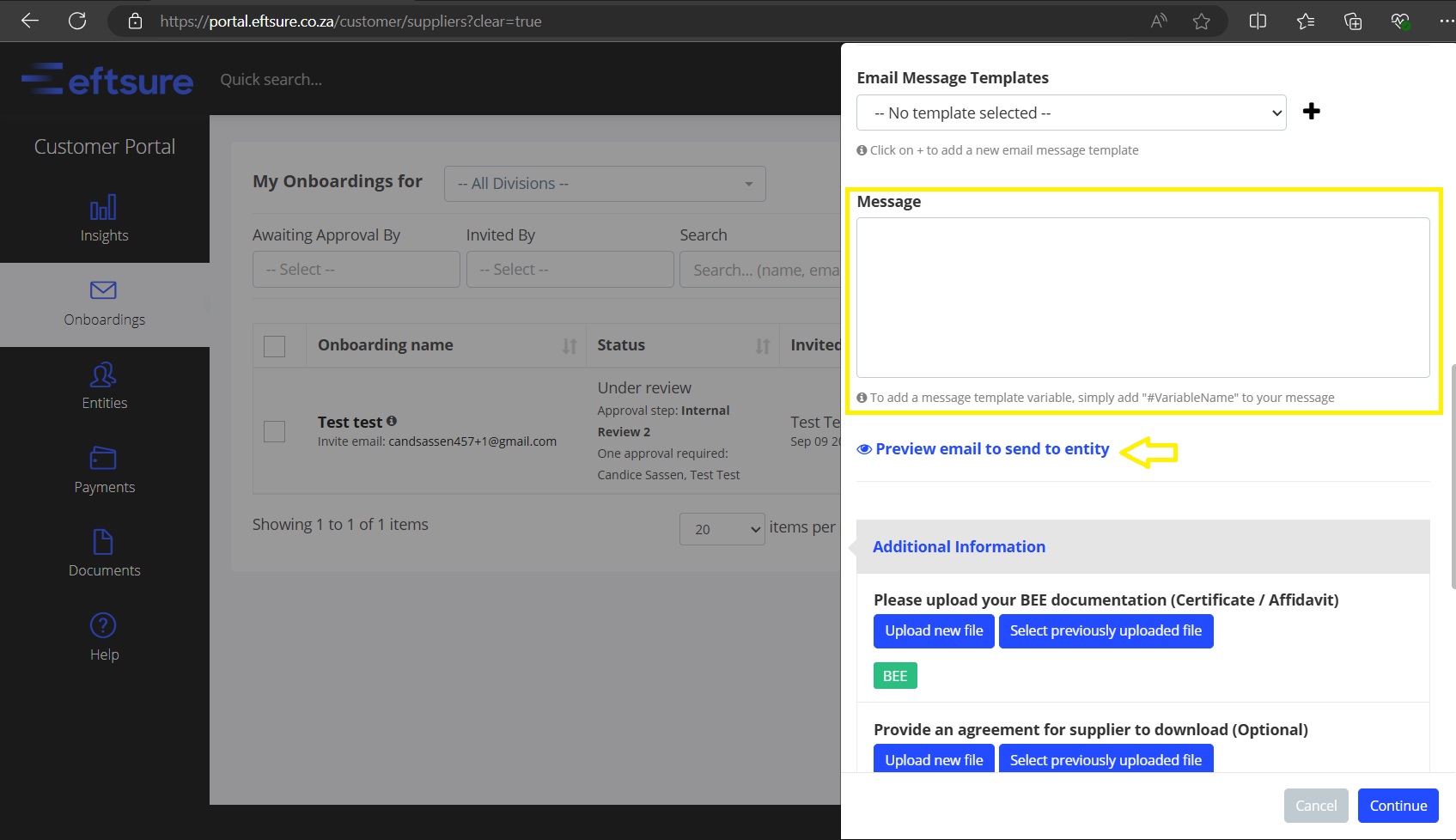Open the Help section
Image resolution: width=1456 pixels, height=840 pixels.
coord(104,636)
